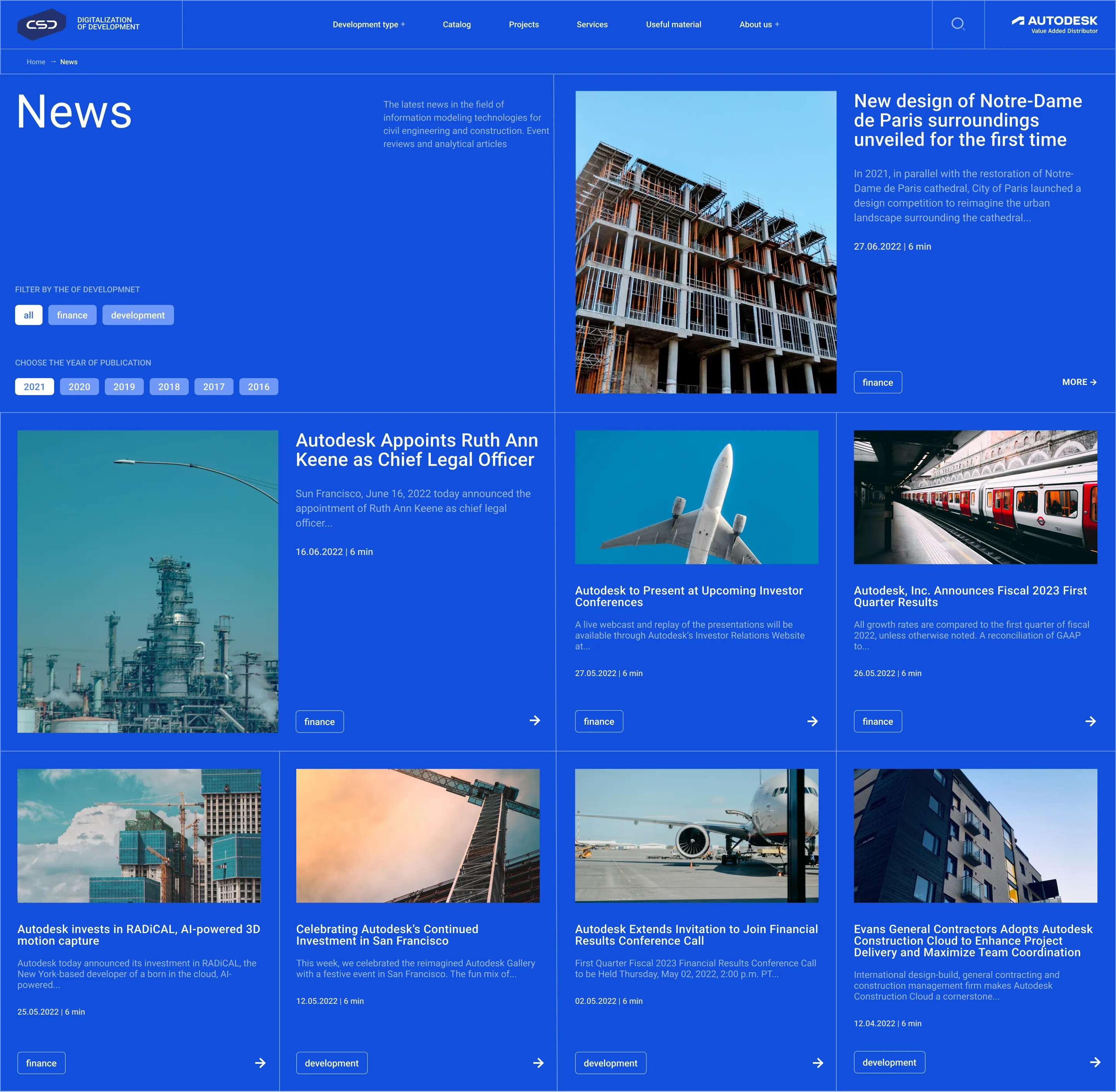Click finance tag on Notre-Dame article
This screenshot has width=1116, height=1092.
coord(878,383)
